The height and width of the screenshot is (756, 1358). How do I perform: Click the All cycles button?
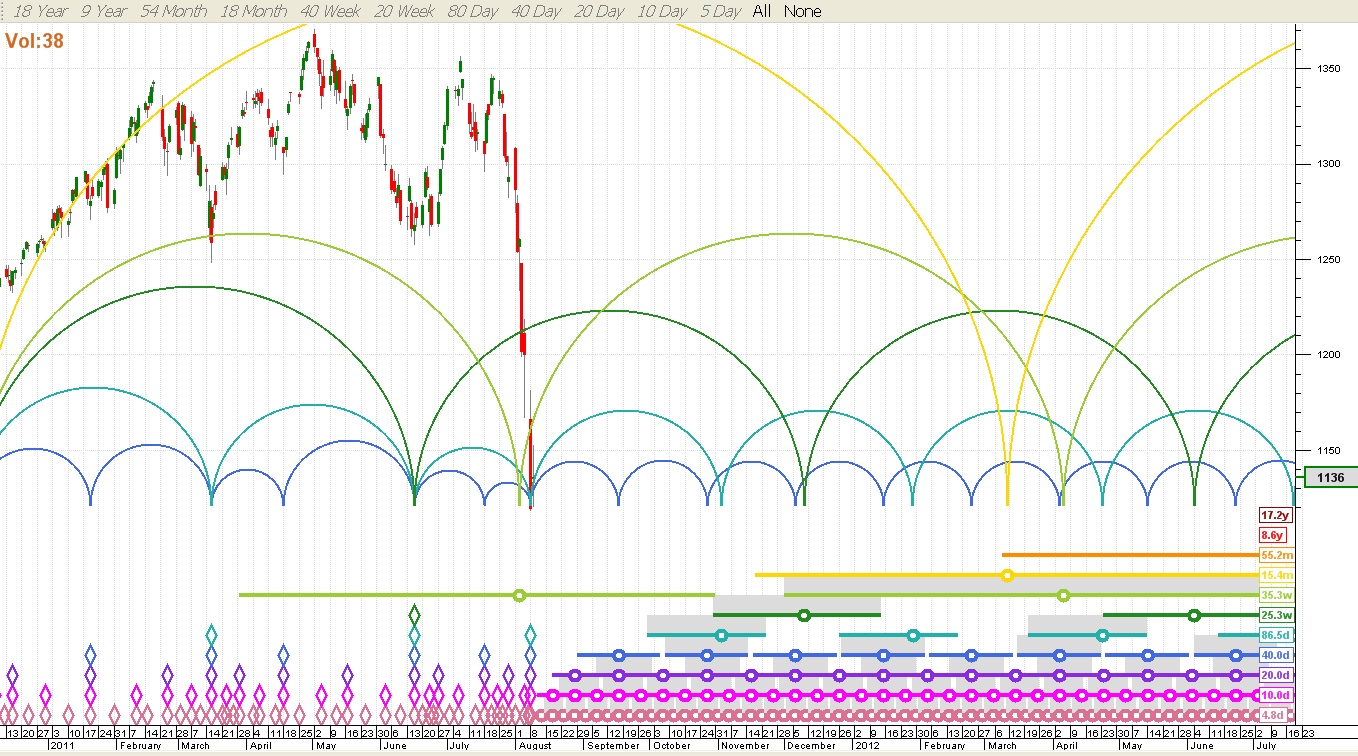pyautogui.click(x=762, y=11)
